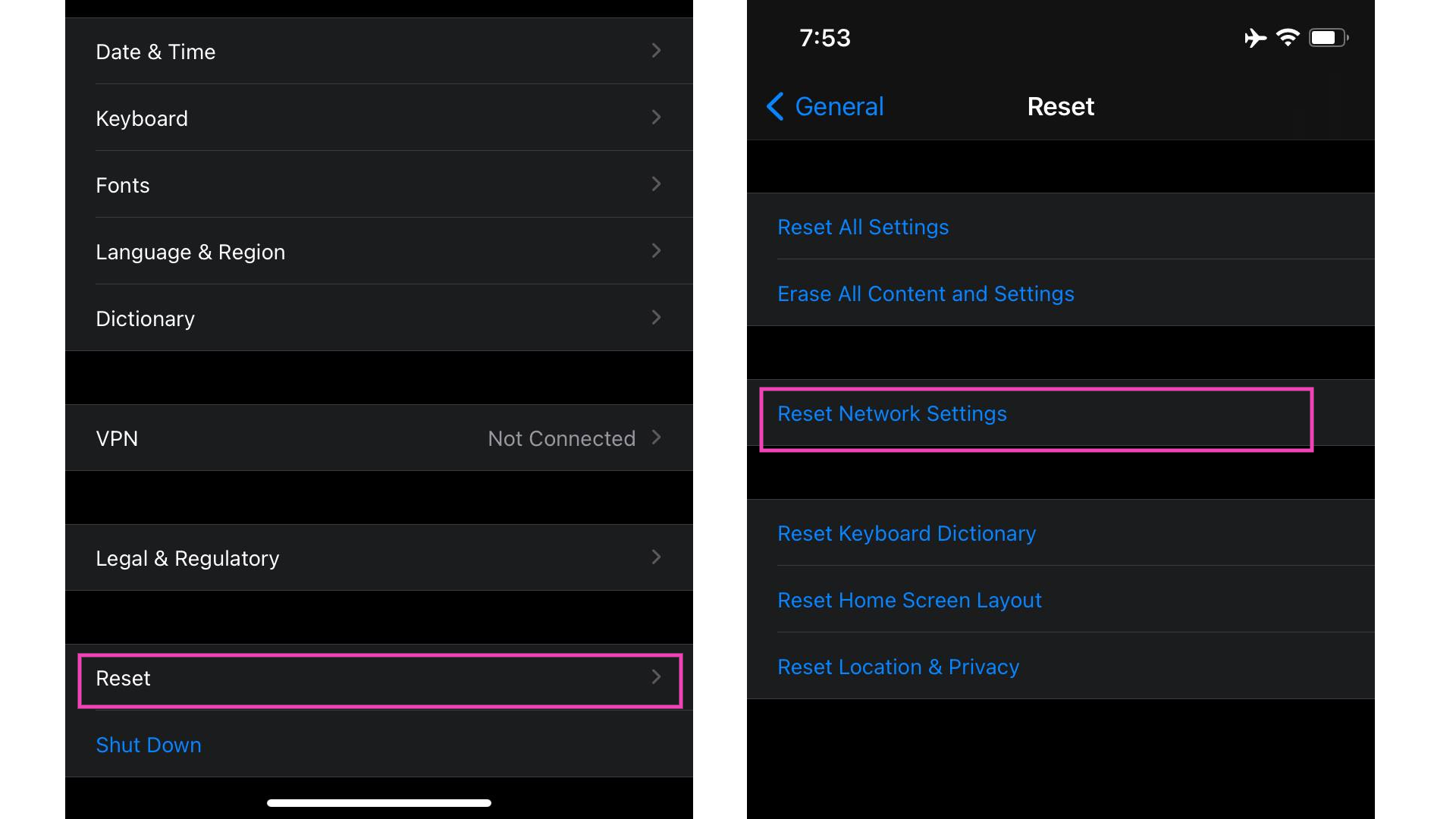This screenshot has width=1456, height=819.
Task: Open the Keyboard settings
Action: point(382,118)
